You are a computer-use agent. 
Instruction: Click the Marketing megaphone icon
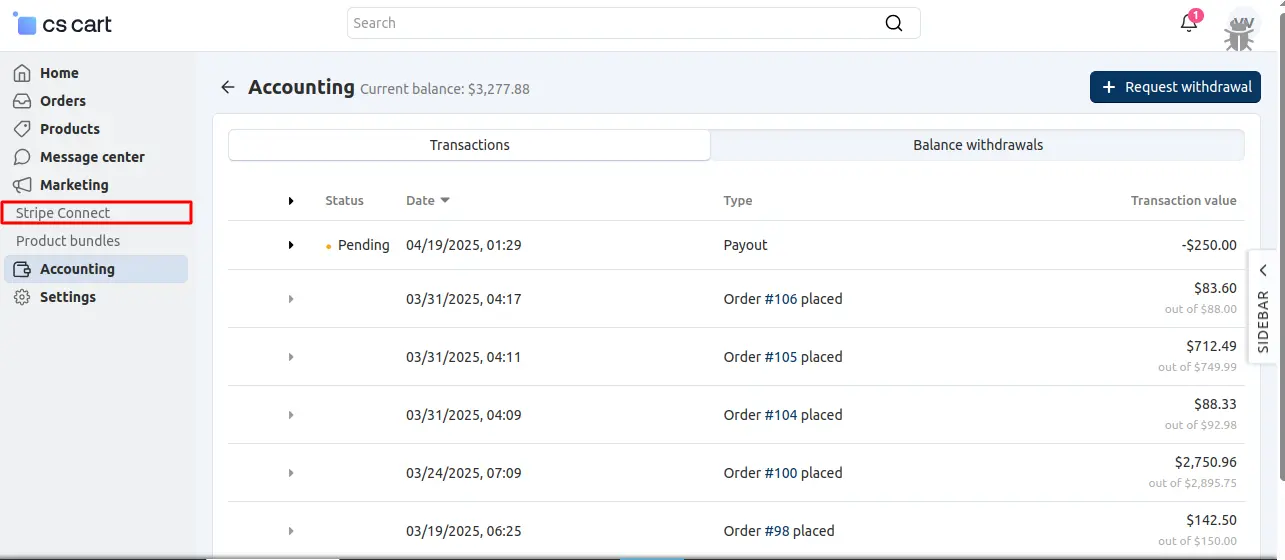click(22, 185)
